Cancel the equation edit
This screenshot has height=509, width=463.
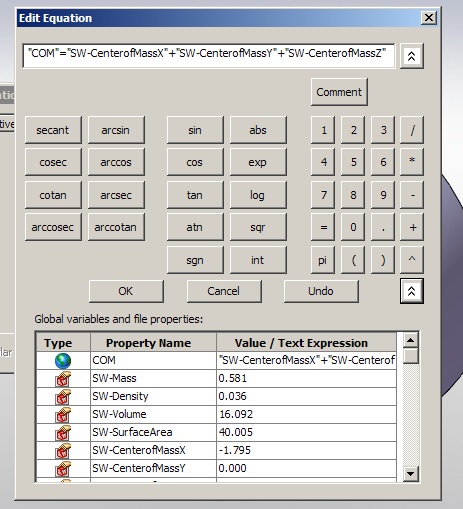pyautogui.click(x=224, y=291)
